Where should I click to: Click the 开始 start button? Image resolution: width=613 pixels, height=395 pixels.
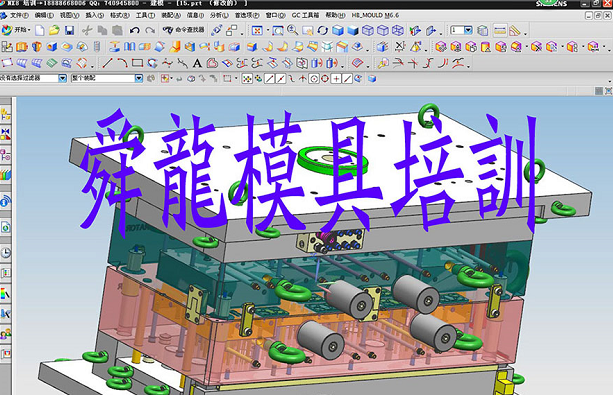(x=16, y=30)
